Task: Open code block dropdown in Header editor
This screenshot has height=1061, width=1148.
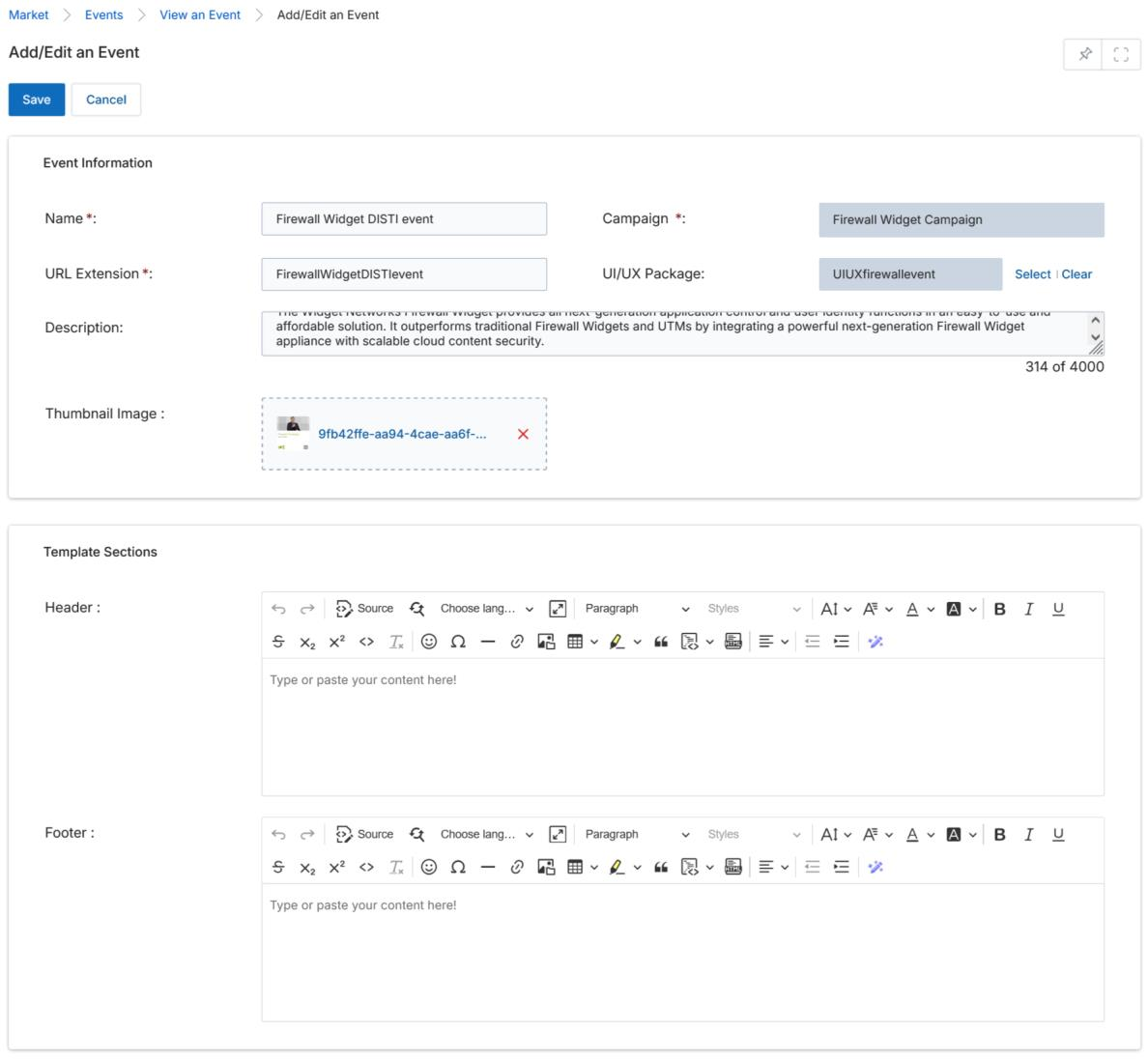Action: 709,643
